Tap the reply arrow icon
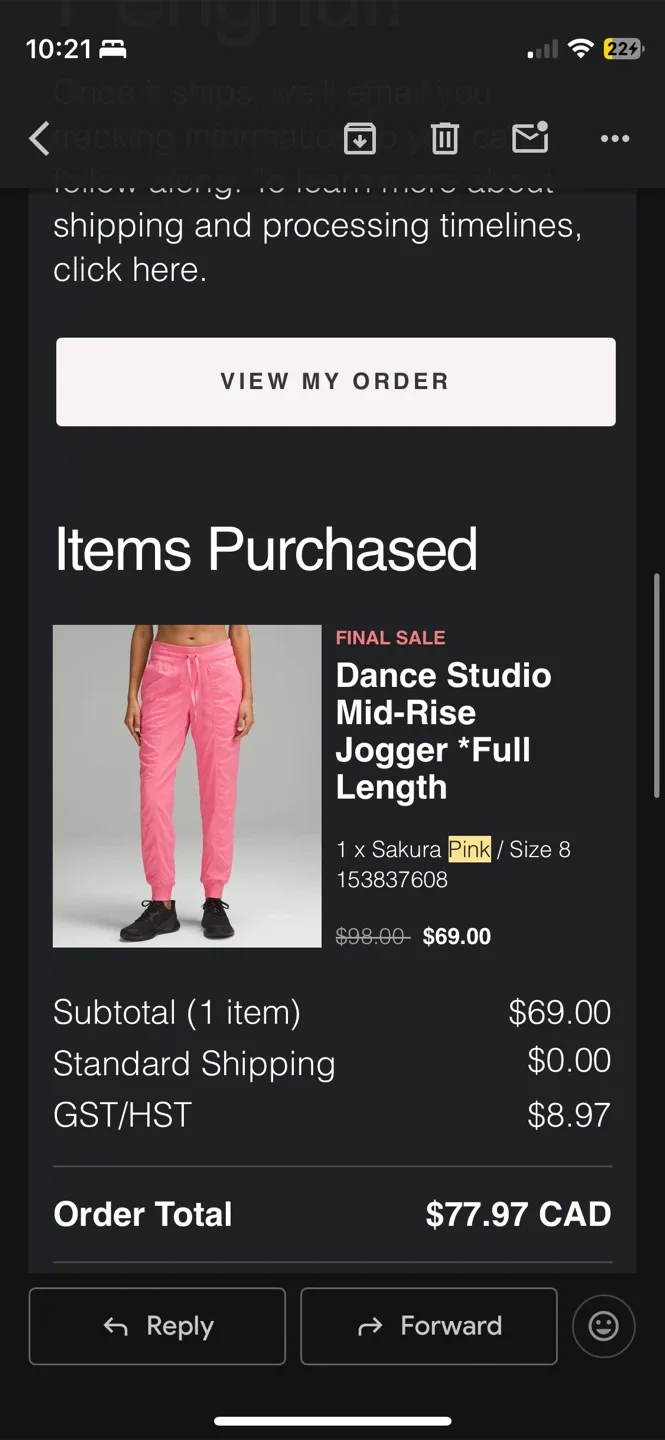 (x=117, y=1326)
